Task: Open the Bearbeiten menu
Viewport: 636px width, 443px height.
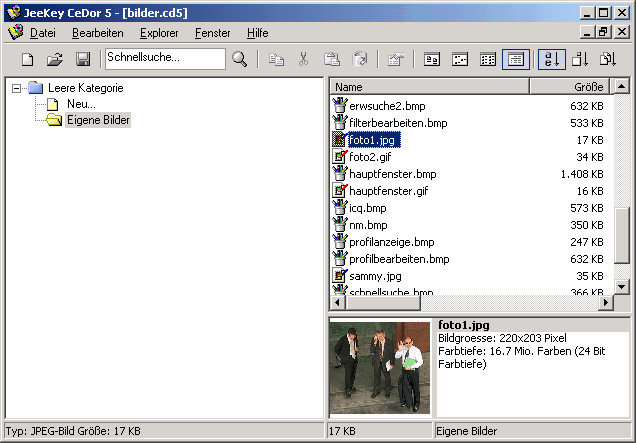Action: pos(98,33)
